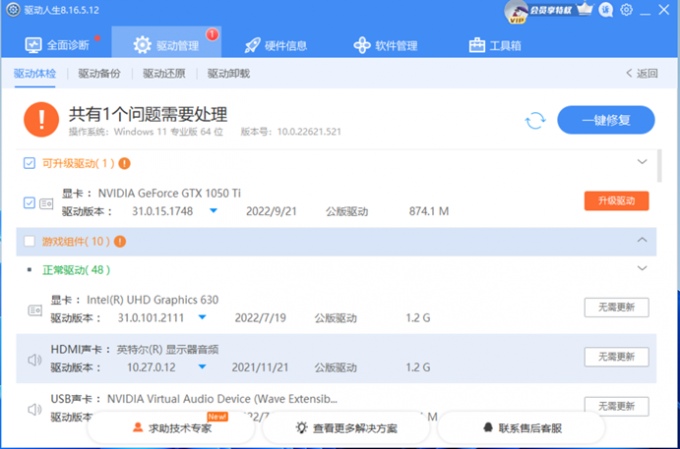Click Intel UHD Graphics card icon
Screen dimensions: 680x449
pos(35,310)
